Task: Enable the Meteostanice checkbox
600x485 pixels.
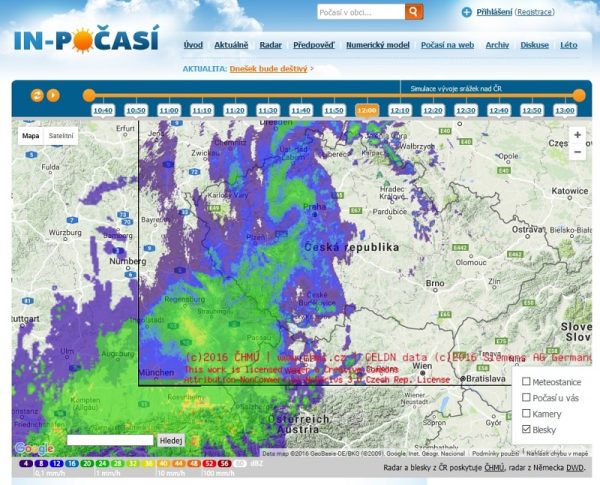Action: click(526, 381)
